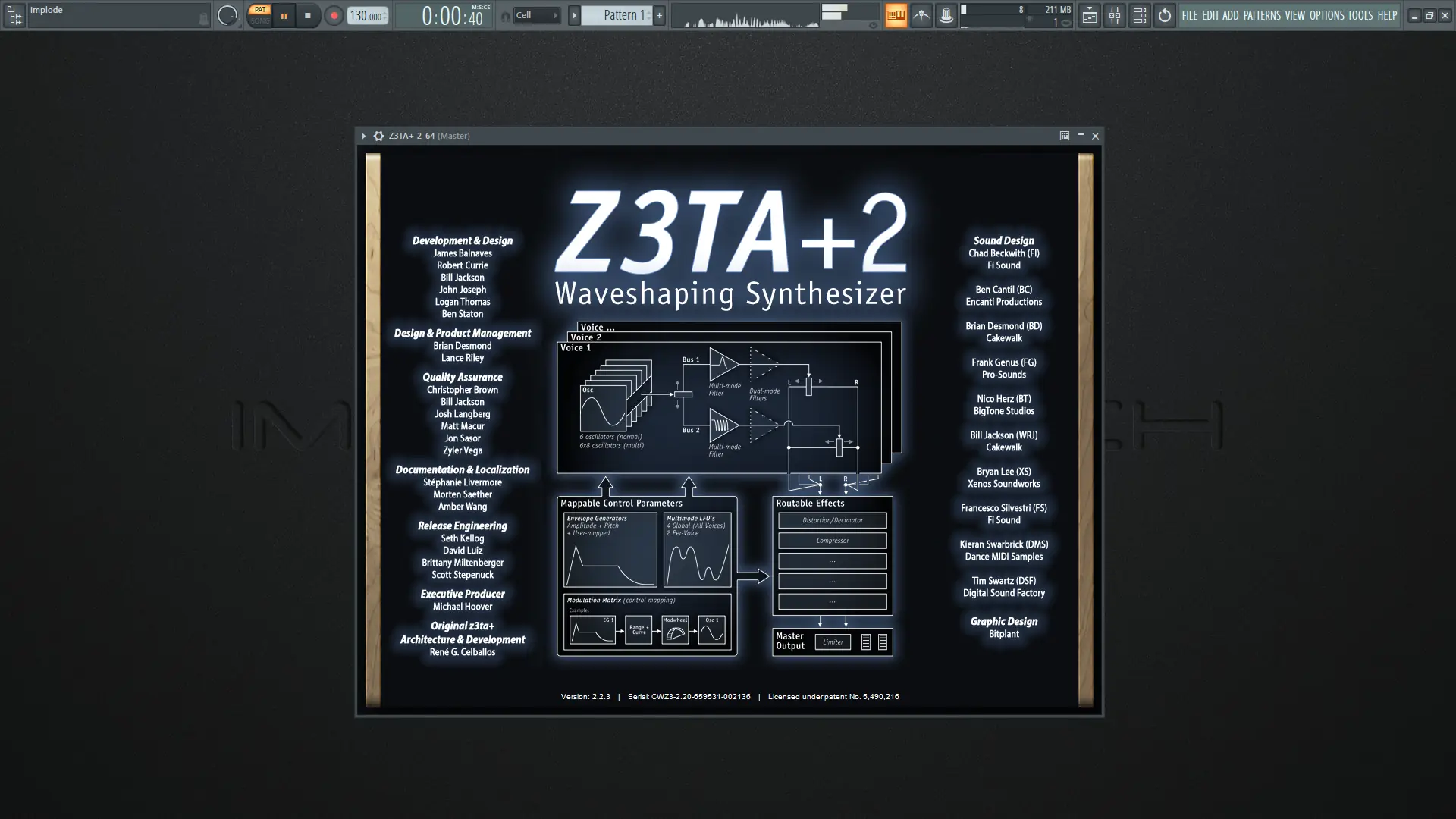
Task: Add new pattern with plus button
Action: (659, 15)
